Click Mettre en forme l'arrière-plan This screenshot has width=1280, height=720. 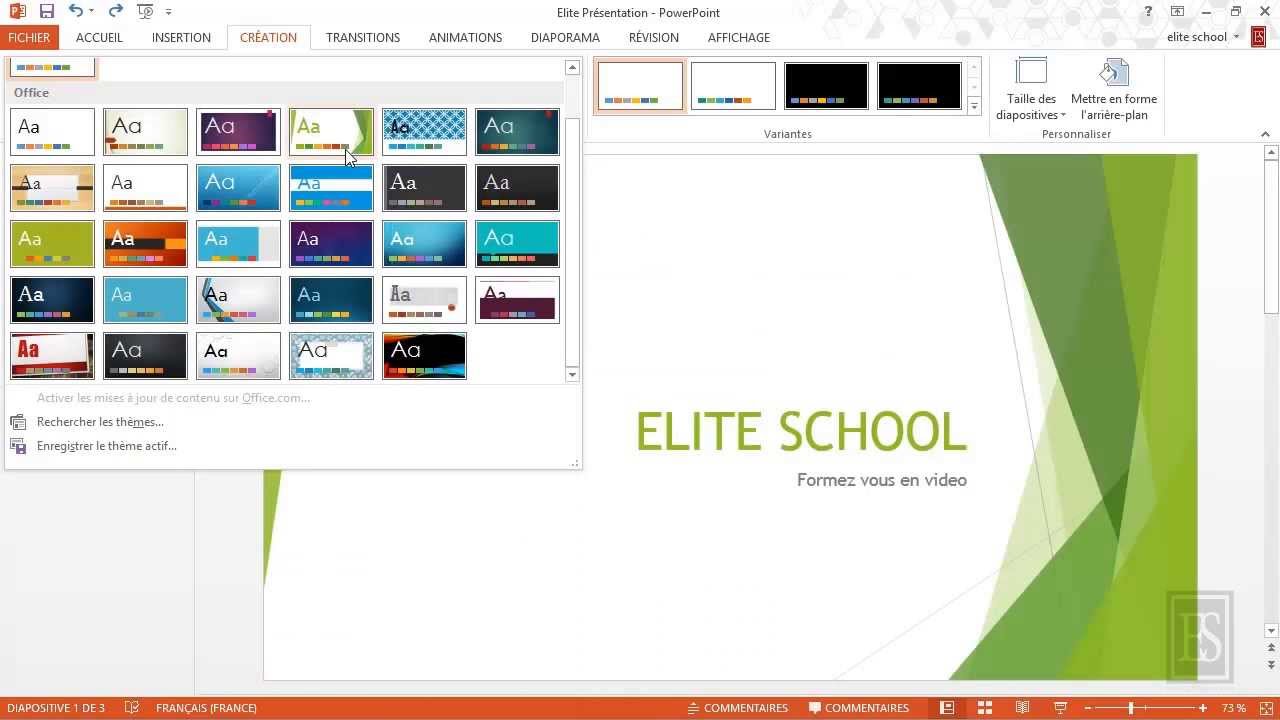1113,90
